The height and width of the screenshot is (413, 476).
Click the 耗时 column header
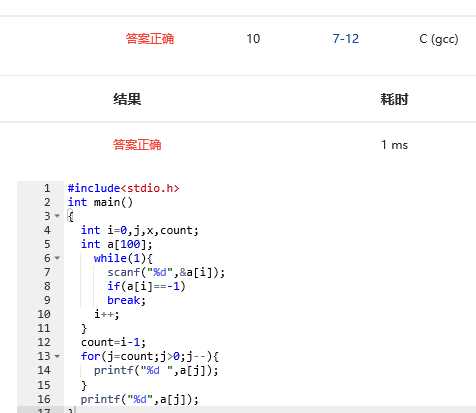[394, 99]
